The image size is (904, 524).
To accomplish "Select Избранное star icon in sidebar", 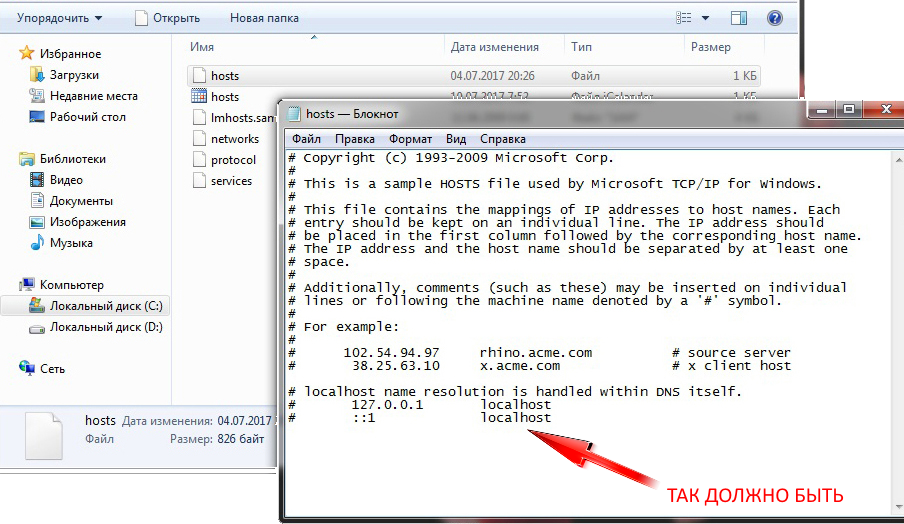I will tap(27, 54).
